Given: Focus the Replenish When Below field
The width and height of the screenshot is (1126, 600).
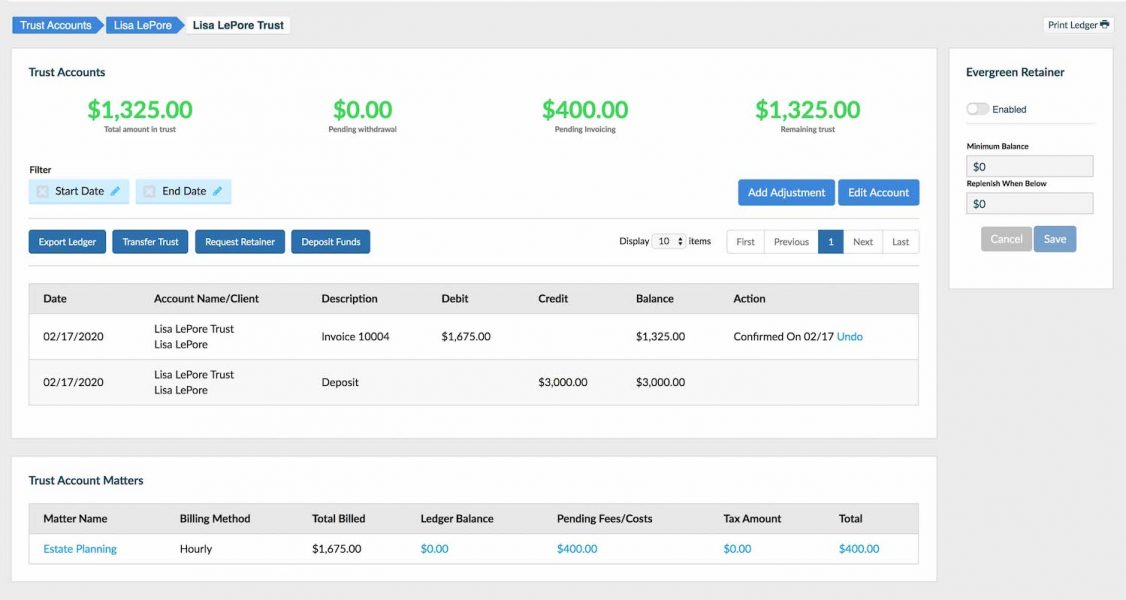Looking at the screenshot, I should coord(1029,204).
